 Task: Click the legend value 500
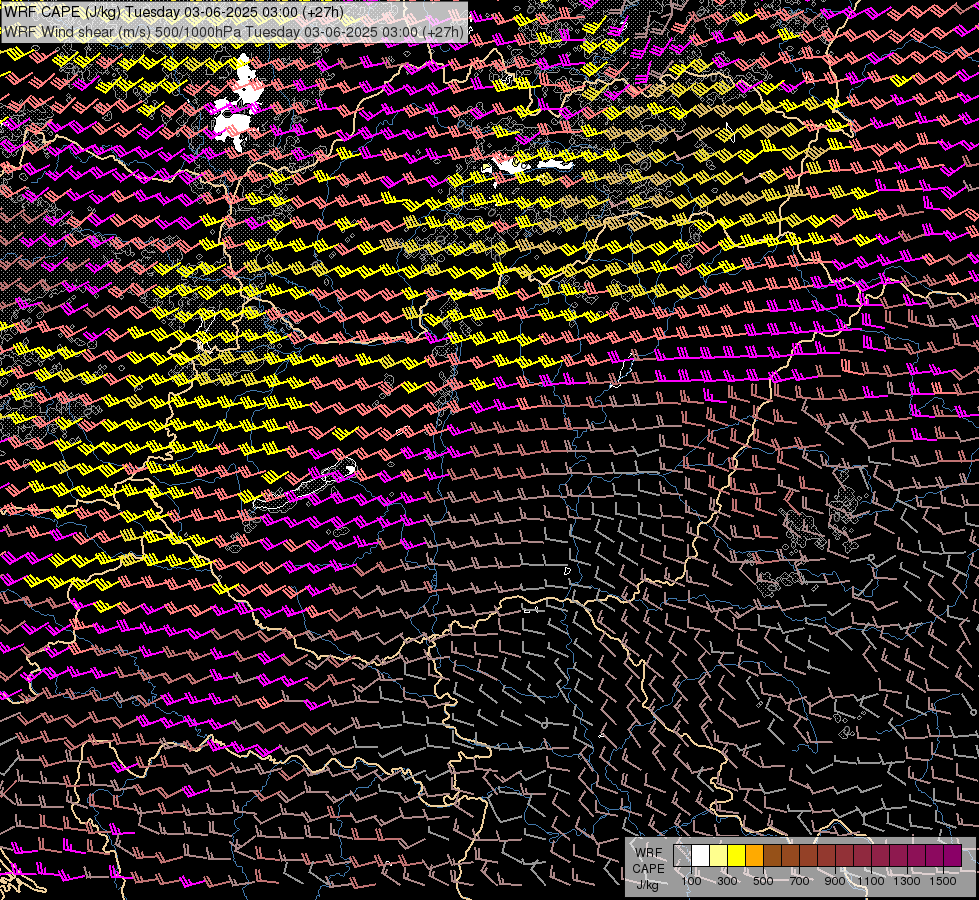763,881
